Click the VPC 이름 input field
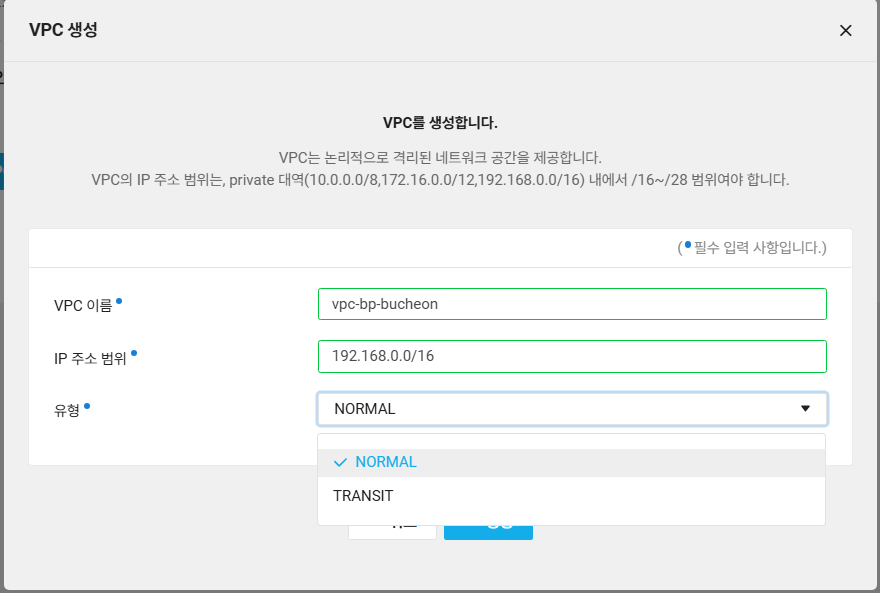The height and width of the screenshot is (593, 880). [x=572, y=304]
